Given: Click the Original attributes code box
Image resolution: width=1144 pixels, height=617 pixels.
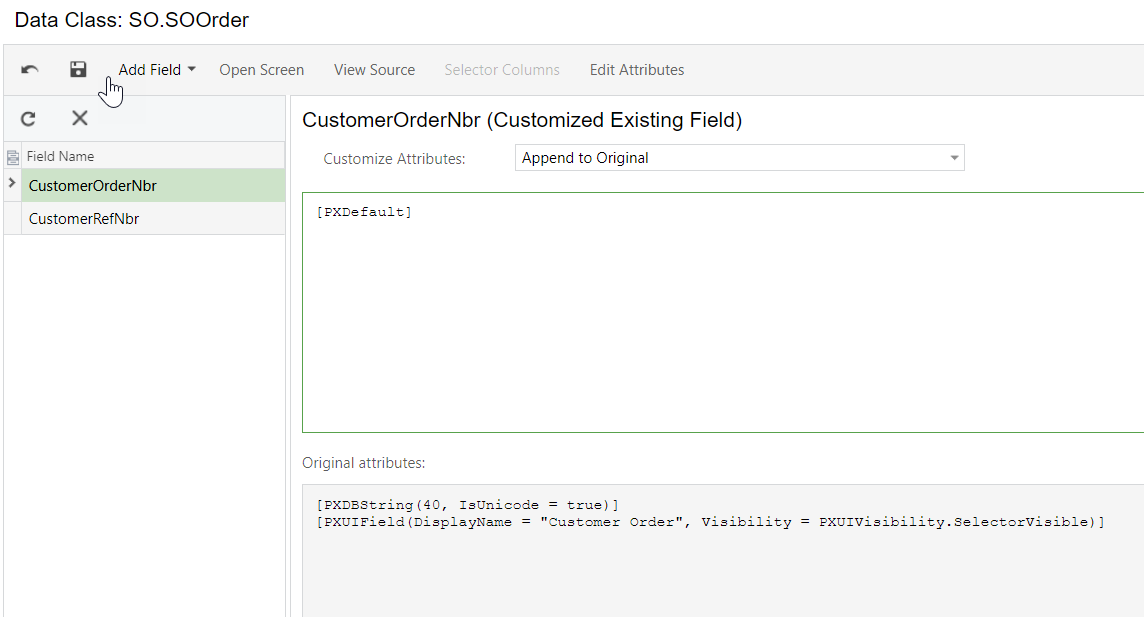Looking at the screenshot, I should 720,560.
